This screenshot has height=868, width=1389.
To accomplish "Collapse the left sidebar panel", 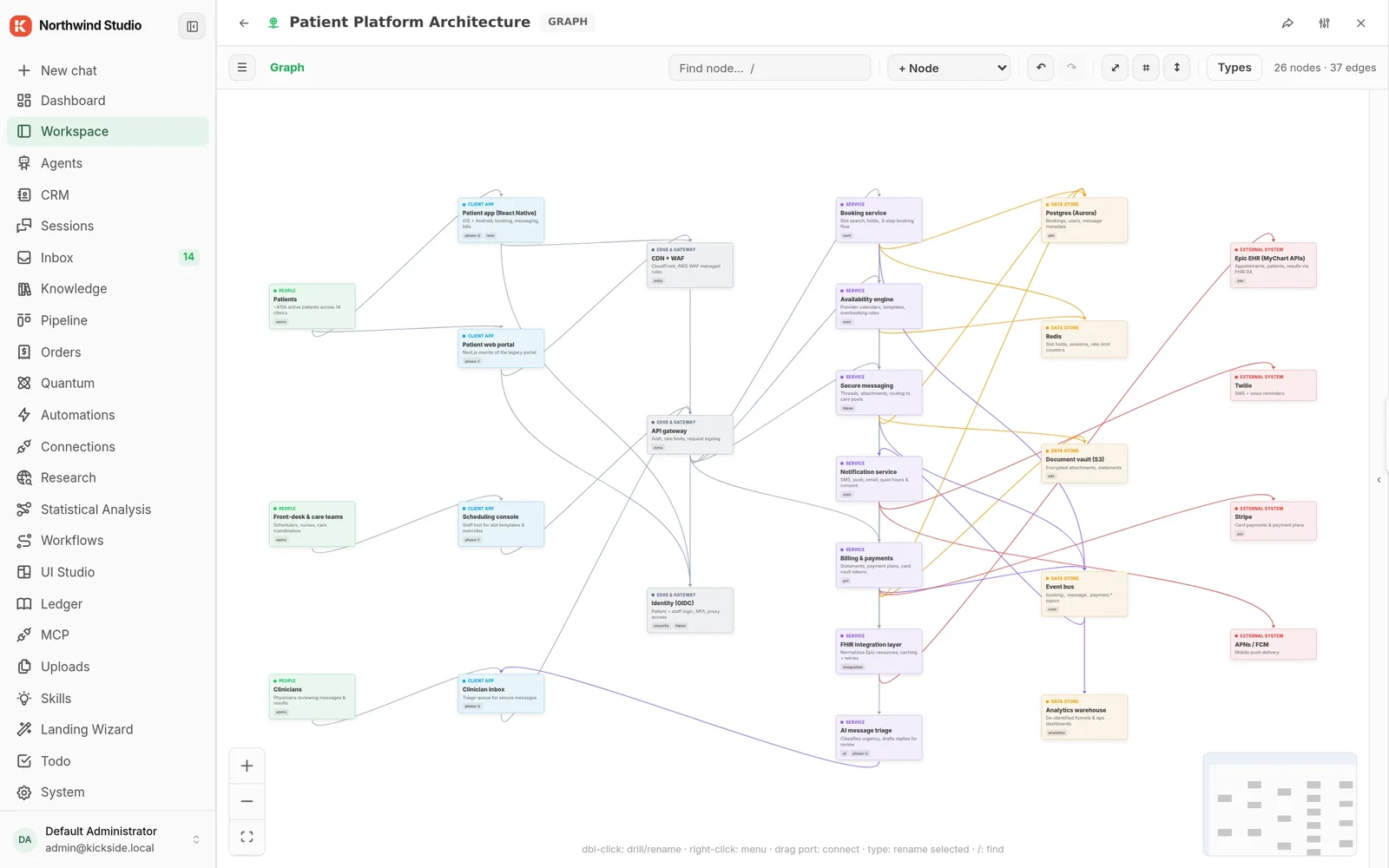I will click(x=192, y=26).
